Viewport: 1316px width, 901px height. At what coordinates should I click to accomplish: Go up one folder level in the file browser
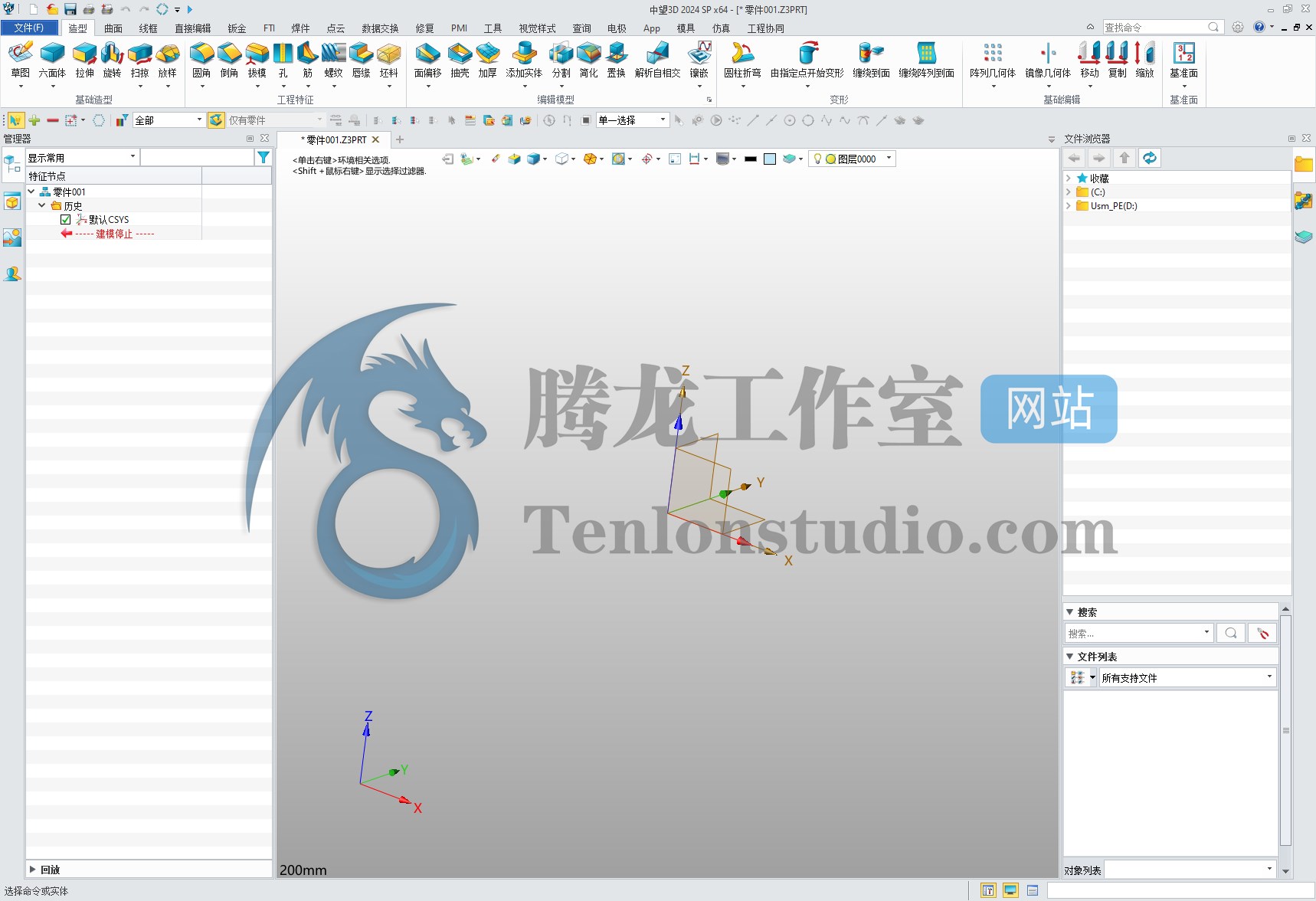1124,158
